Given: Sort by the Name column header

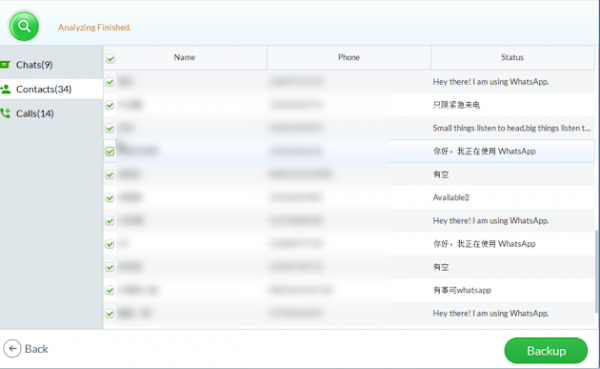Looking at the screenshot, I should 185,57.
